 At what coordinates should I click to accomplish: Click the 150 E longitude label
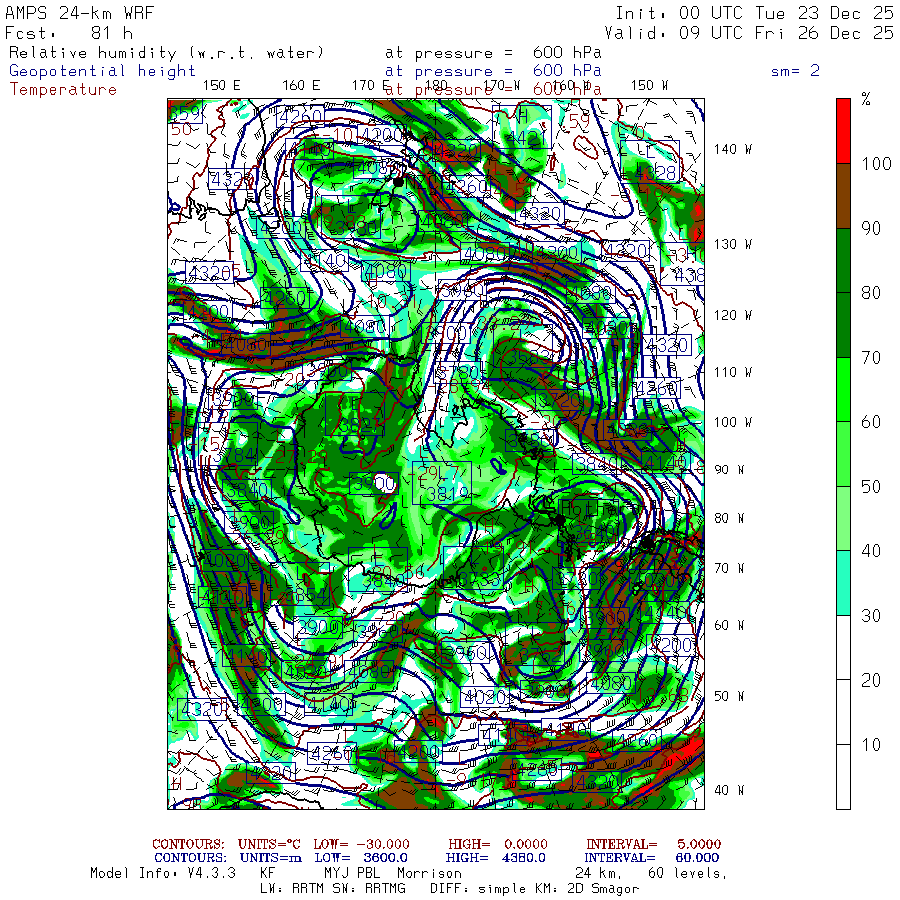click(221, 85)
